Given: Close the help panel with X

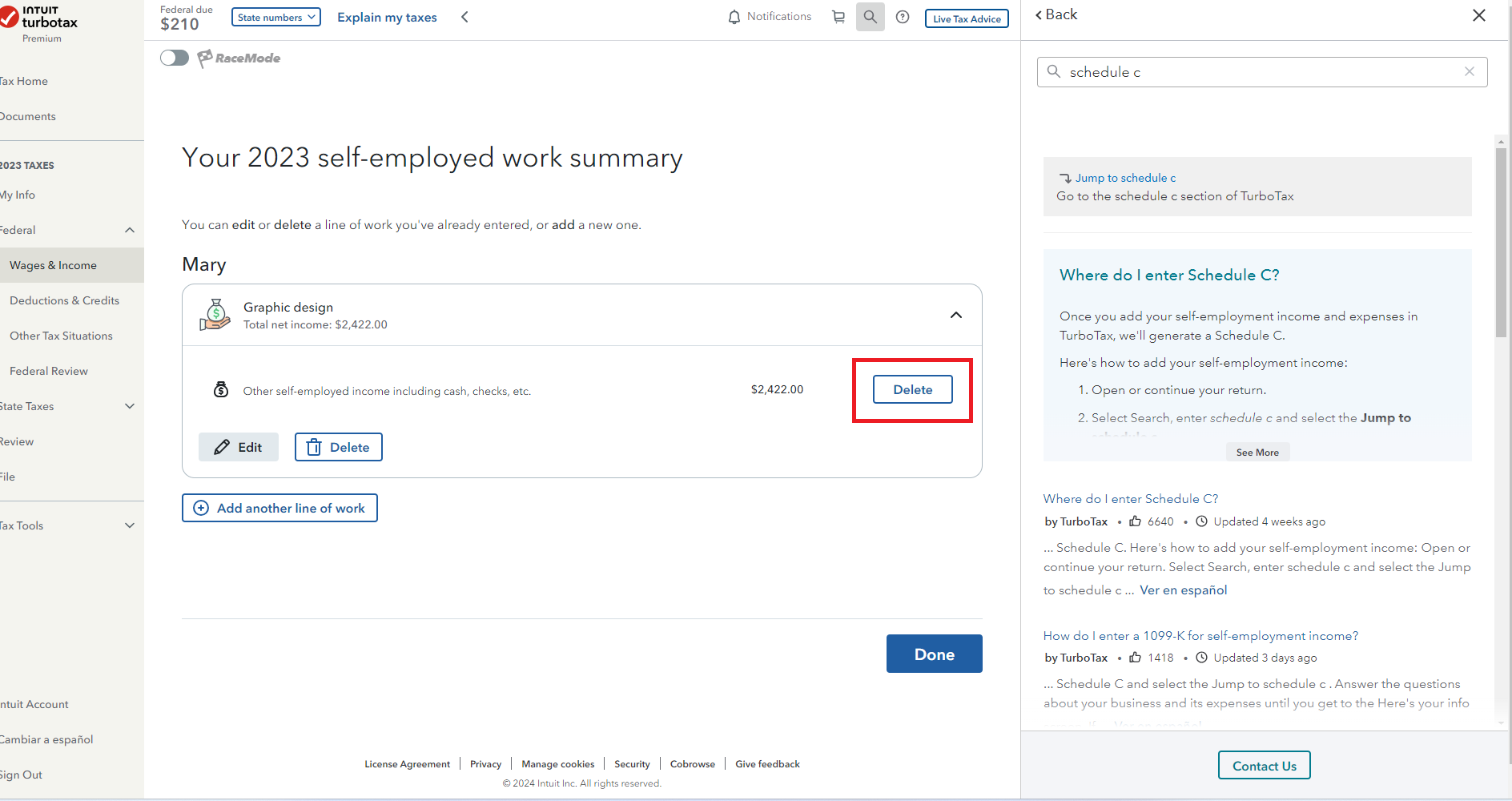Looking at the screenshot, I should click(x=1479, y=15).
